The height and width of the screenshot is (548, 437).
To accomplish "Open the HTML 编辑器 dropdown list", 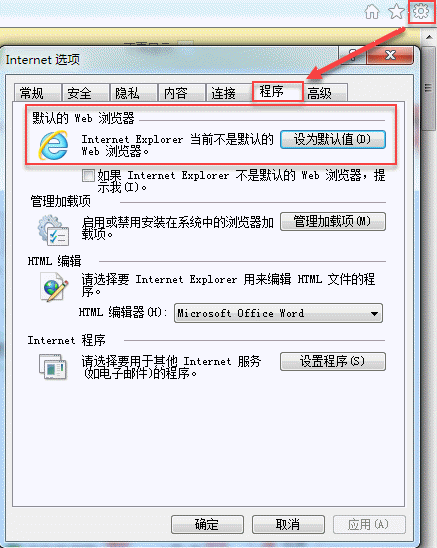I will pos(278,313).
